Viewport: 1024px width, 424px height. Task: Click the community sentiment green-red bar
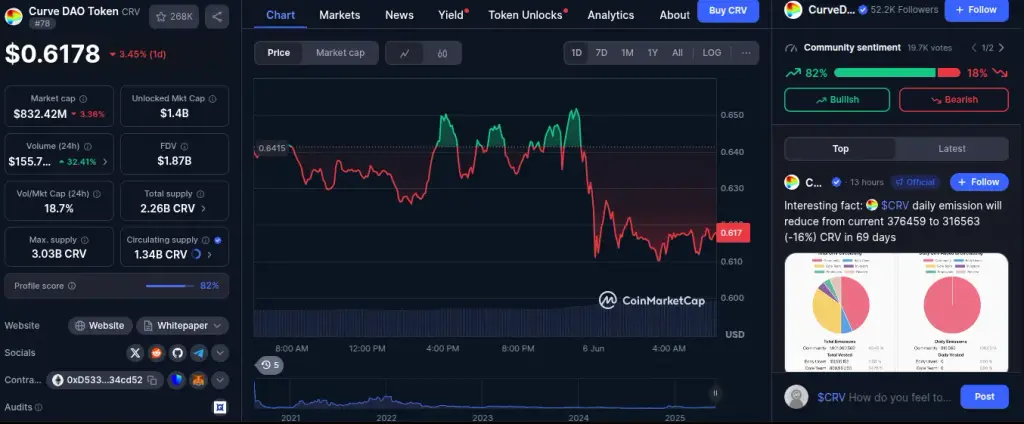click(897, 73)
